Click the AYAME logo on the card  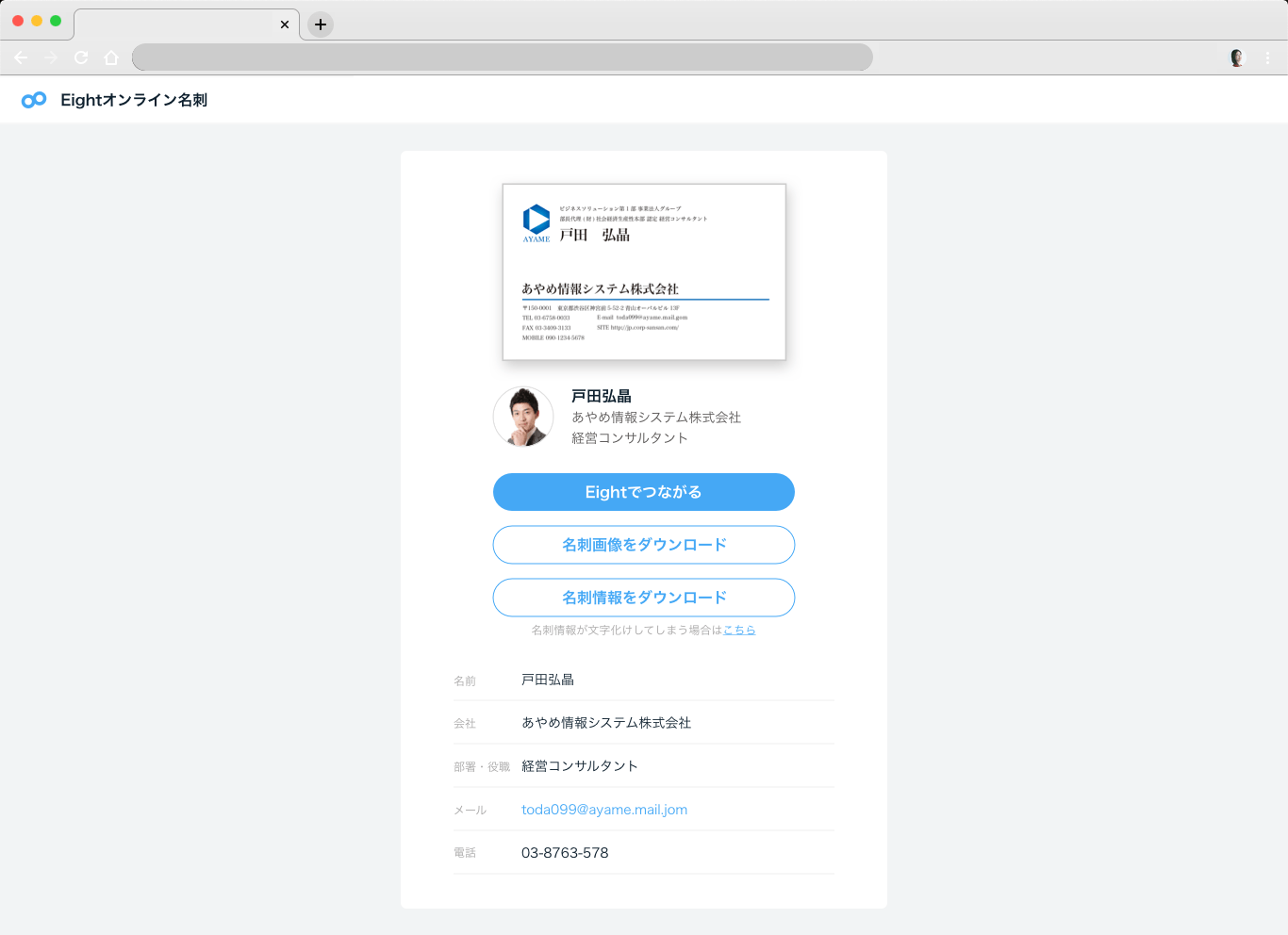click(x=537, y=223)
